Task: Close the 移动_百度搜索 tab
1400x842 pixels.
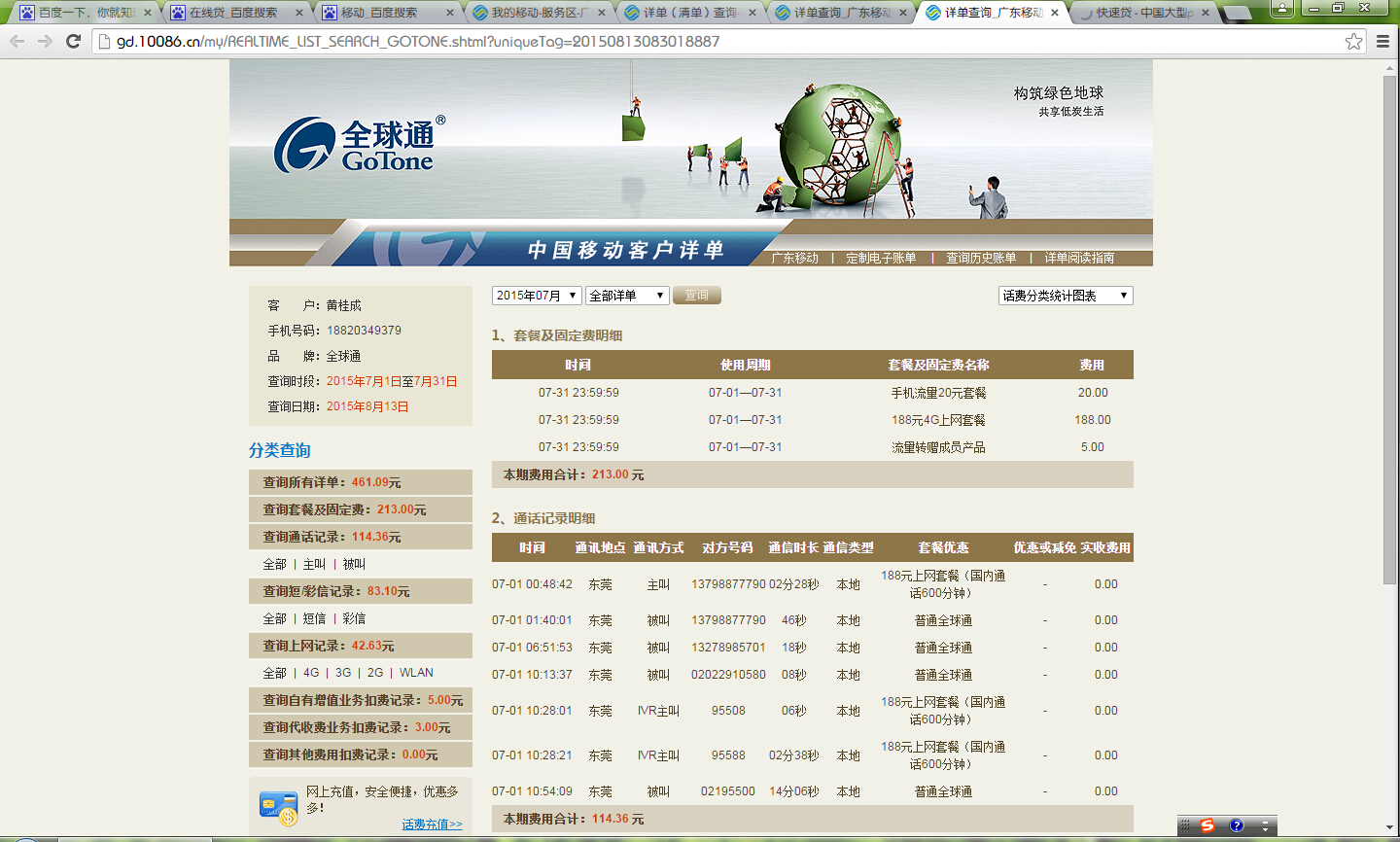Action: (450, 13)
